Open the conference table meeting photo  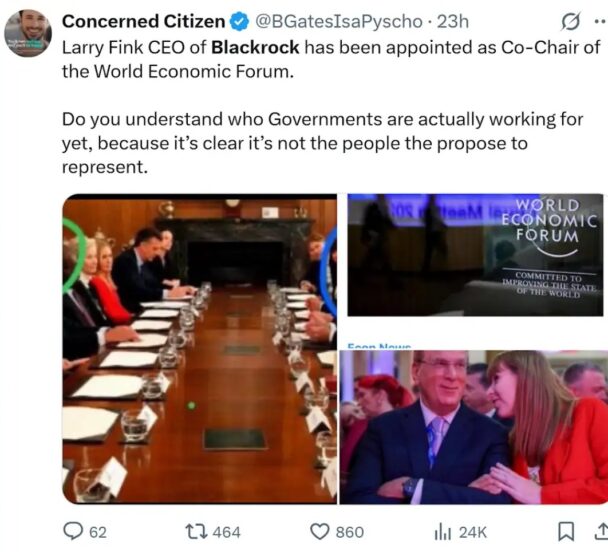point(200,349)
